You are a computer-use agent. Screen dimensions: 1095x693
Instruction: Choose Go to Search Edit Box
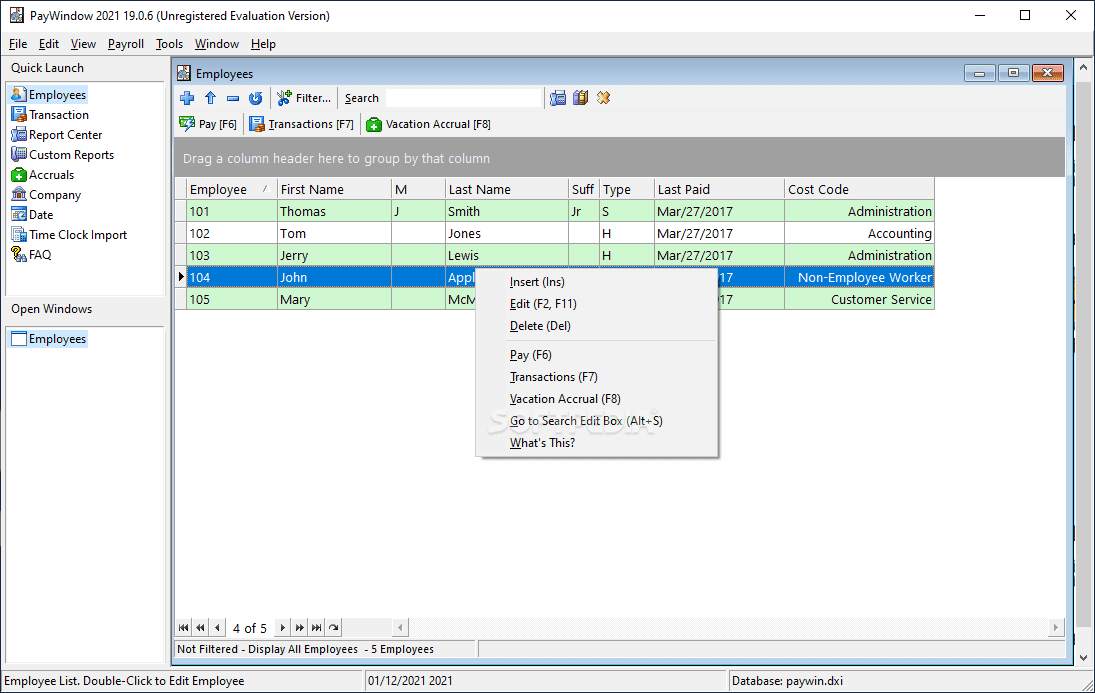(596, 421)
